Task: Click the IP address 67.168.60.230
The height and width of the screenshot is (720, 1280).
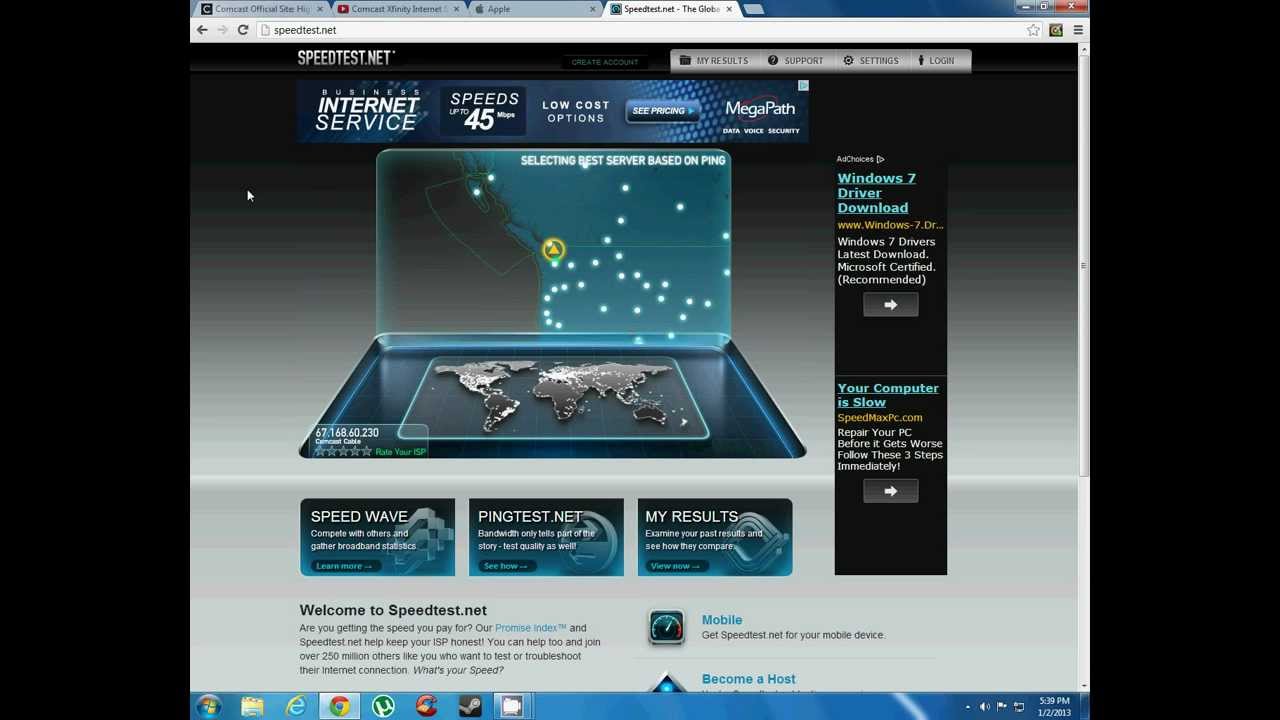Action: click(x=347, y=433)
